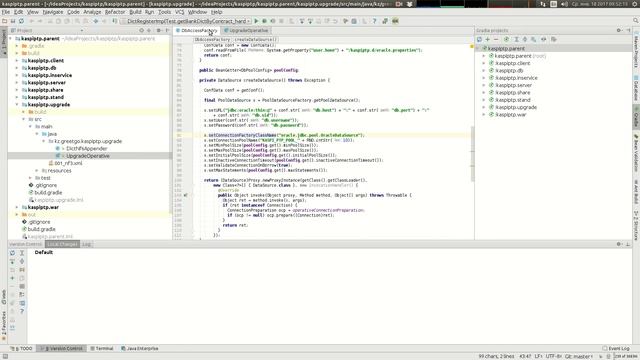Viewport: 640px width, 360px height.
Task: Open the Java Enterprise tool window button
Action: coord(140,349)
